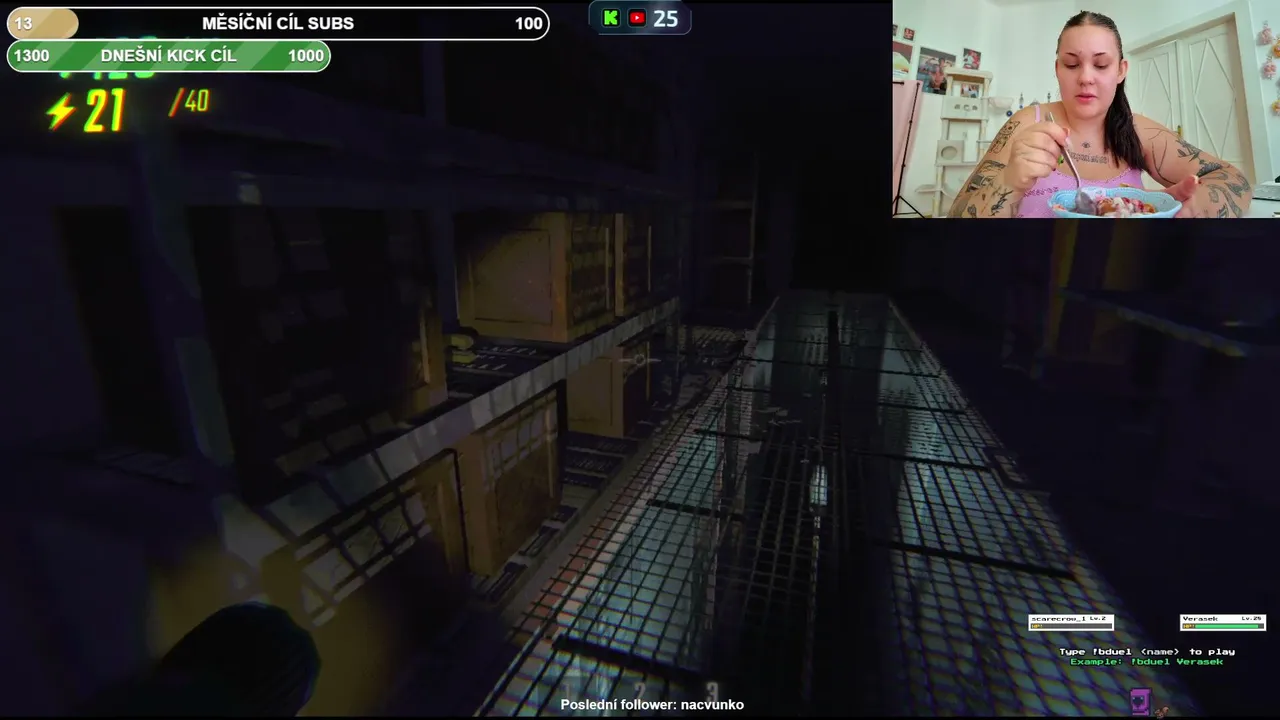Open the streamer webcam overlay
Viewport: 1280px width, 720px height.
coord(1086,109)
